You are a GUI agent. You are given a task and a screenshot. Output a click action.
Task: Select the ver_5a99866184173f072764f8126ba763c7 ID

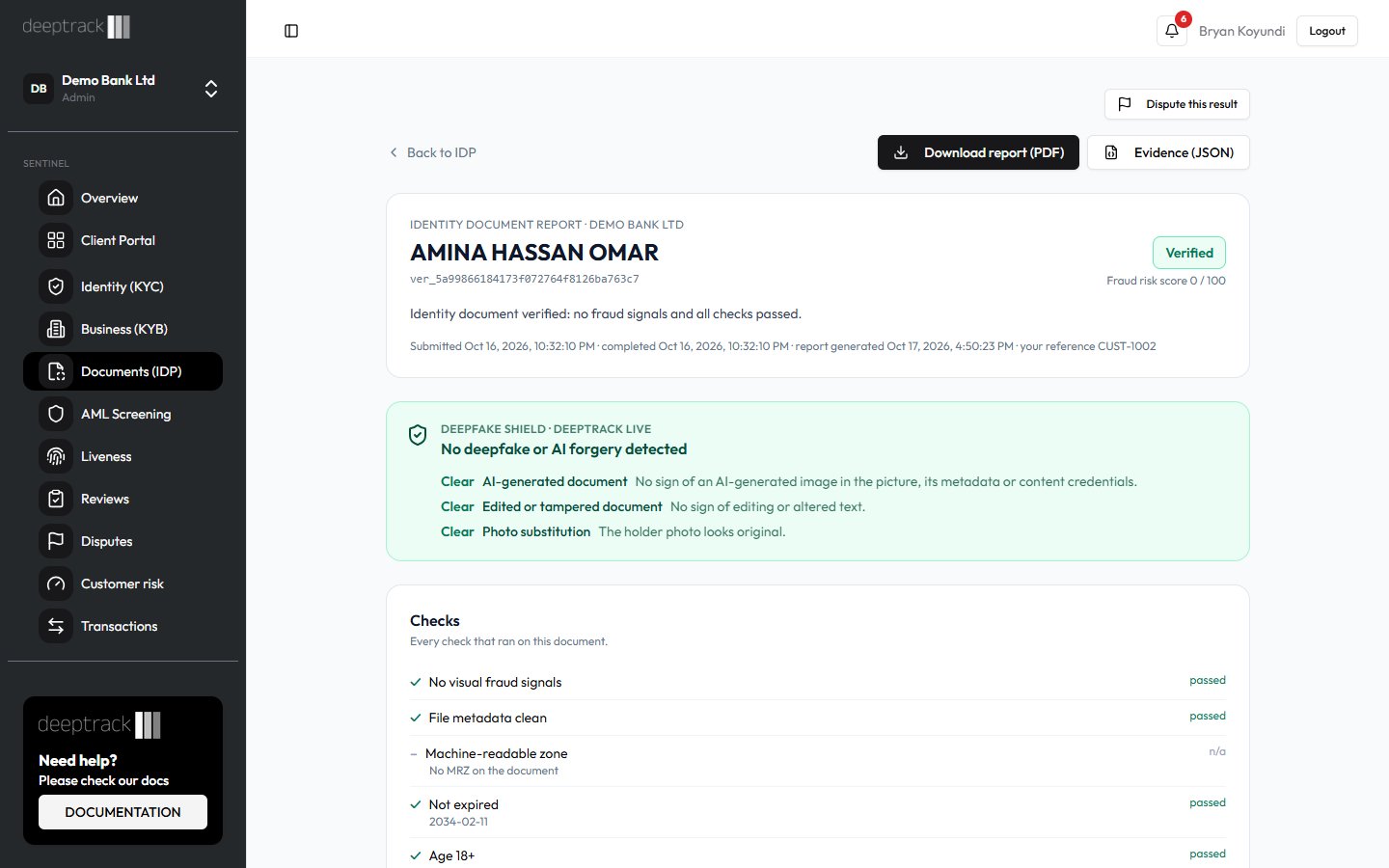point(525,279)
